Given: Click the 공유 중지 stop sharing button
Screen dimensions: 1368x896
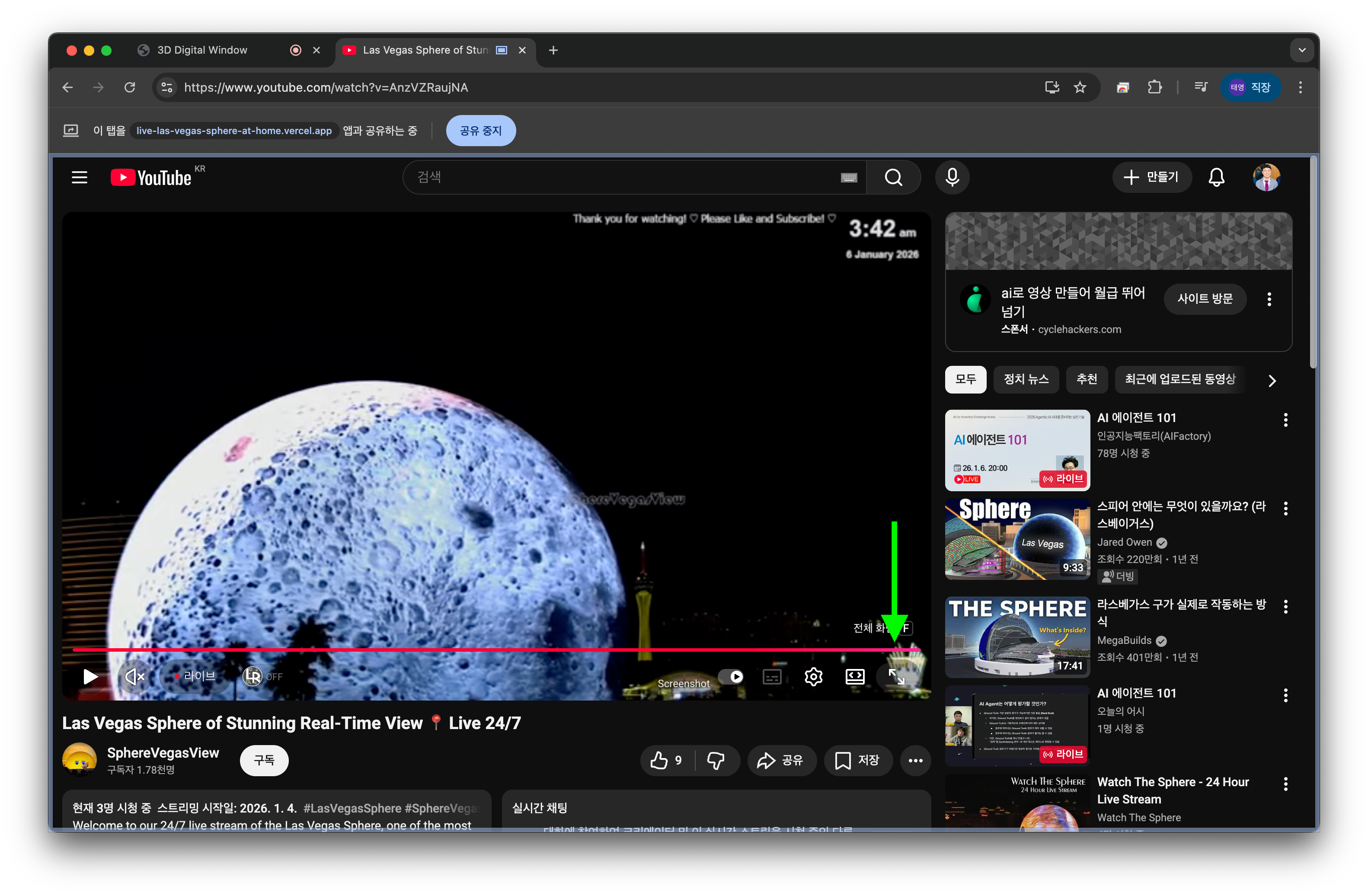Looking at the screenshot, I should [x=480, y=131].
